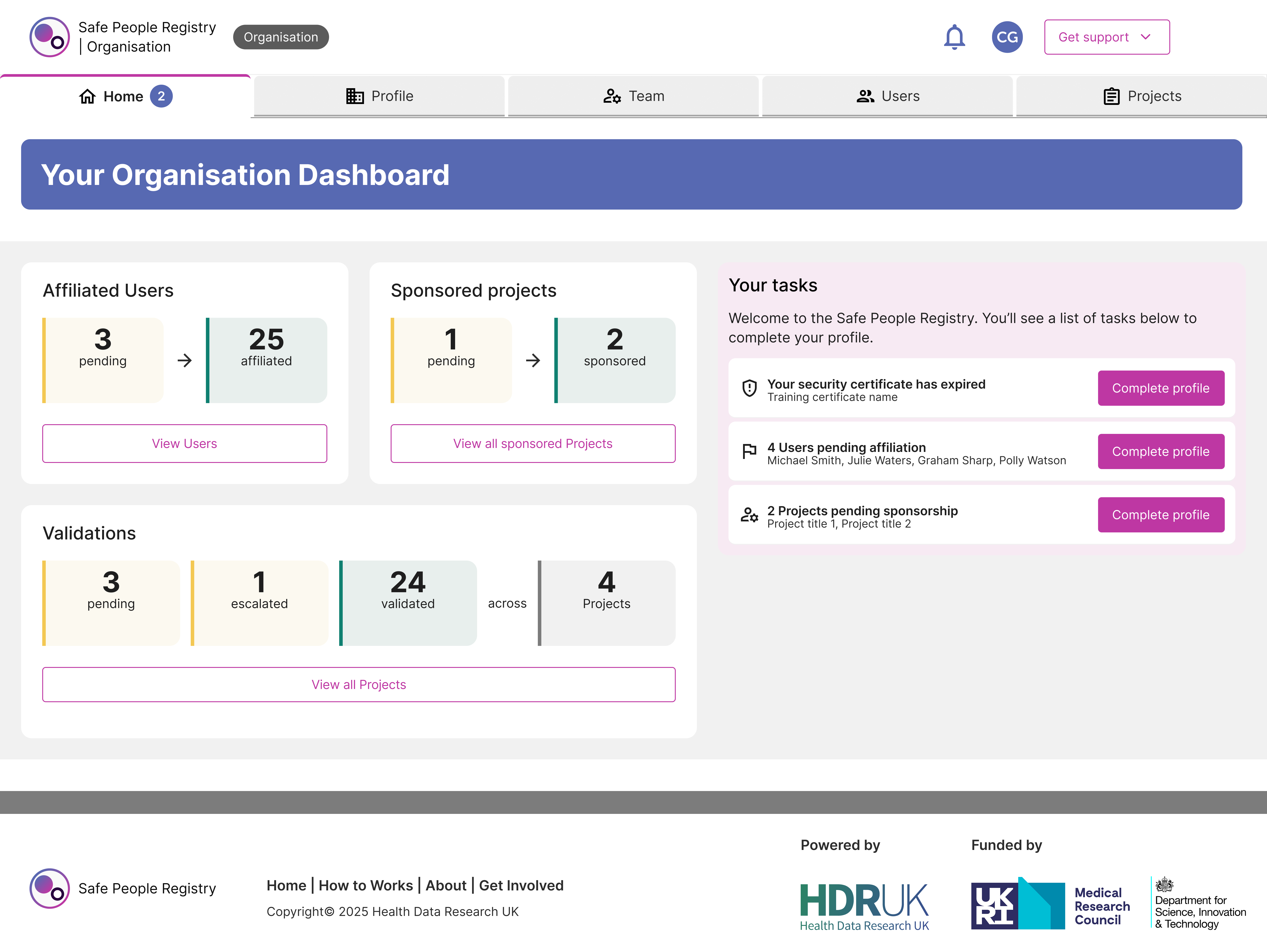Click the Home tab notification badge showing 2
1267x952 pixels.
click(x=161, y=96)
